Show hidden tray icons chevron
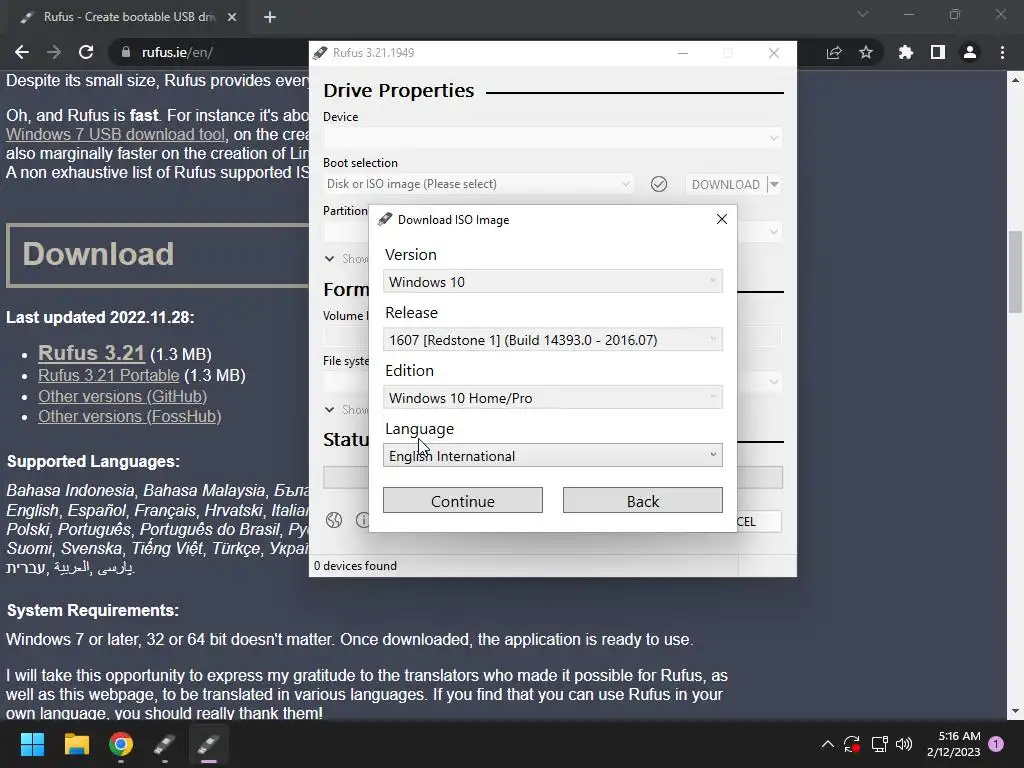This screenshot has height=768, width=1024. tap(827, 744)
